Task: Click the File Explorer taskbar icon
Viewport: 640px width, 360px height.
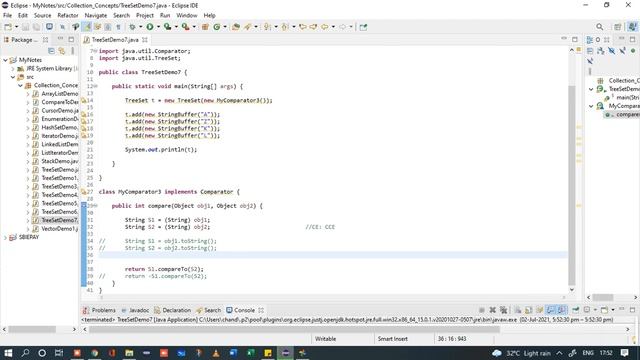Action: [129, 353]
